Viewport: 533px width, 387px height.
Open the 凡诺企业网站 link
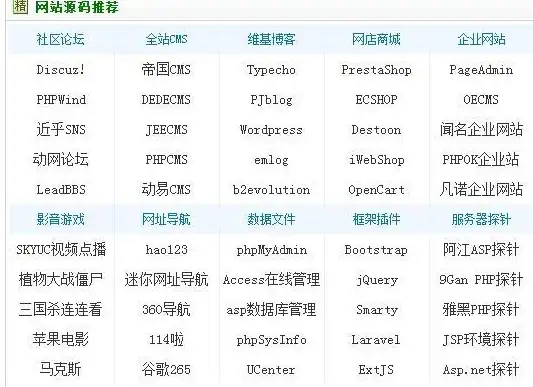pos(481,189)
